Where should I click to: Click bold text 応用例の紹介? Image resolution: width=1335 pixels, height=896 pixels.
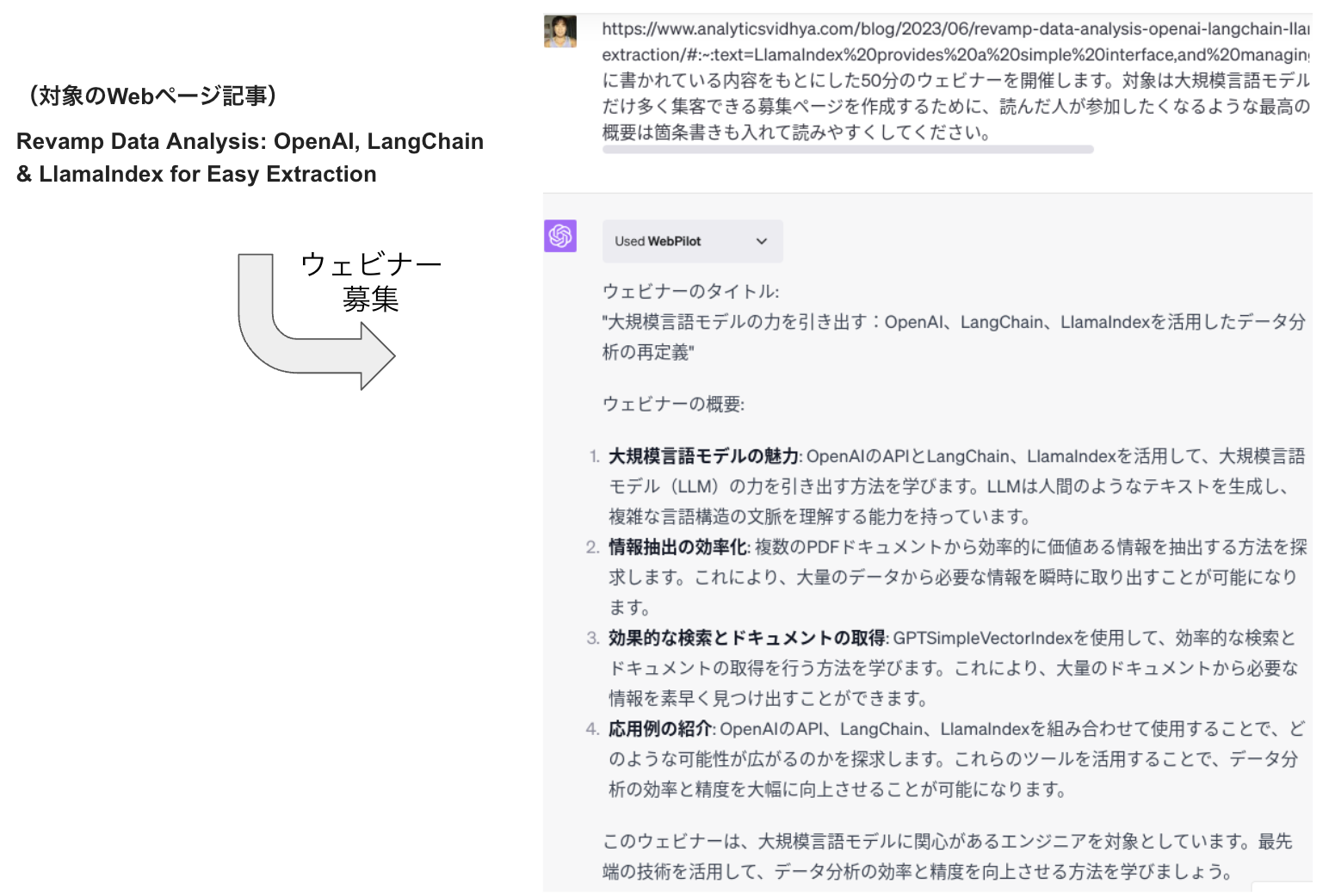[x=660, y=729]
